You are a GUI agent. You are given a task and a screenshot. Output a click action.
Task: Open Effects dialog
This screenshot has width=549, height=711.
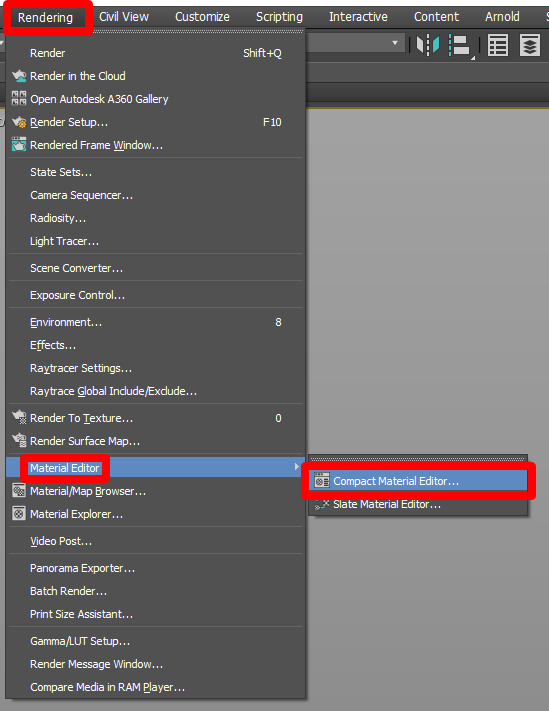[155, 346]
